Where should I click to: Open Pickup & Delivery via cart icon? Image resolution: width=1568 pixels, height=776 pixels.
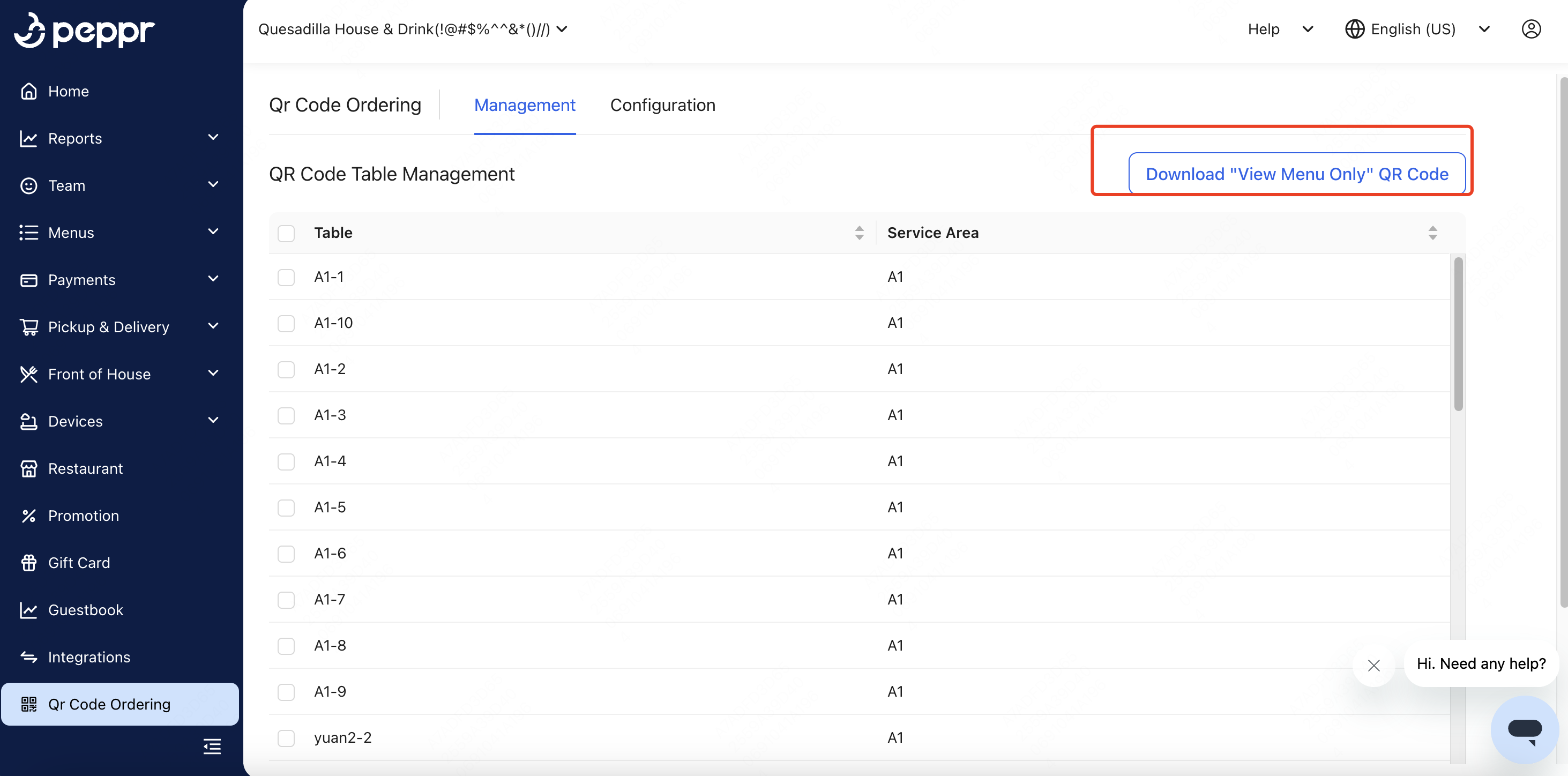29,326
